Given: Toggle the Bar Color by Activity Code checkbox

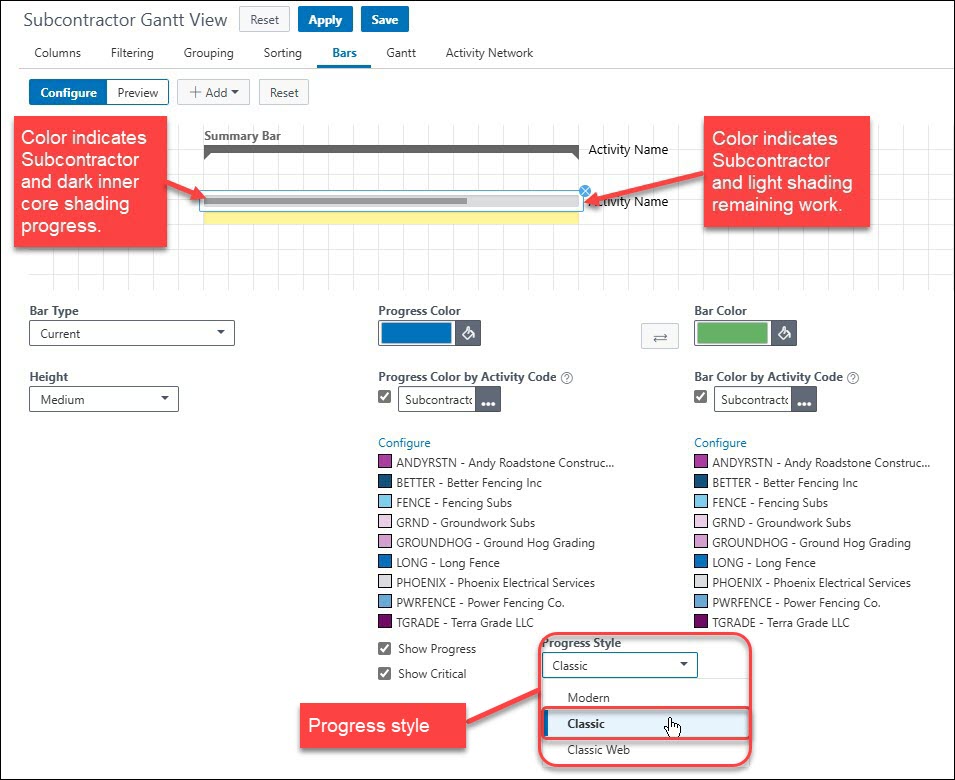Looking at the screenshot, I should [701, 397].
